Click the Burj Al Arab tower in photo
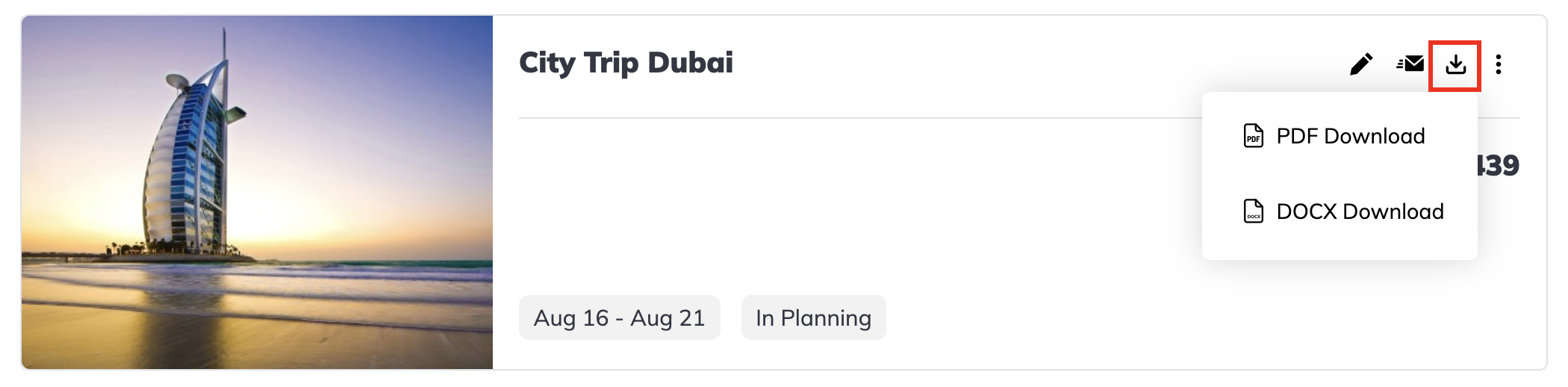The image size is (1568, 387). 190,149
